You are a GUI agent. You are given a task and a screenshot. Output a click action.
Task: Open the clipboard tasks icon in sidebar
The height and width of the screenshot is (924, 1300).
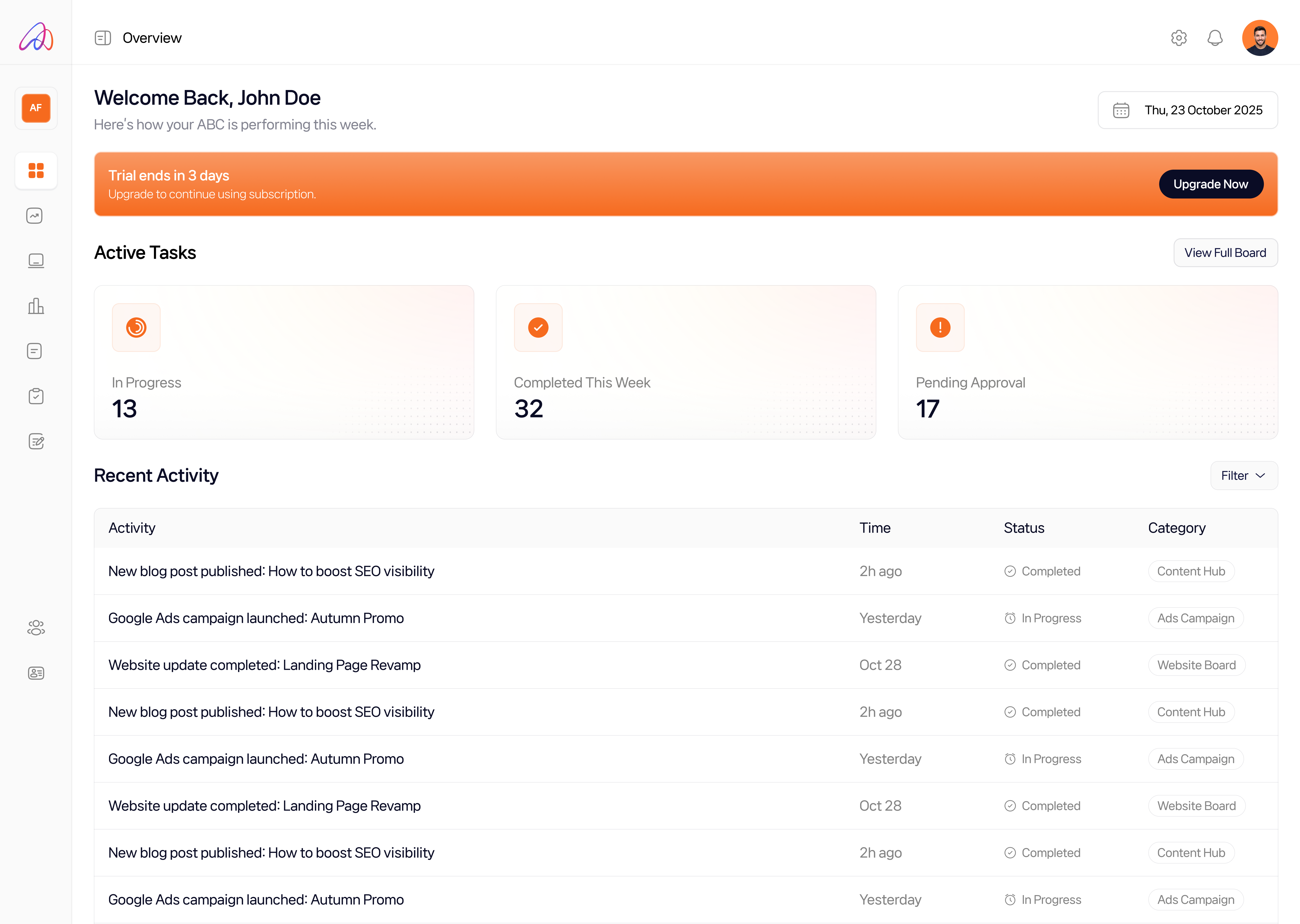pyautogui.click(x=36, y=396)
